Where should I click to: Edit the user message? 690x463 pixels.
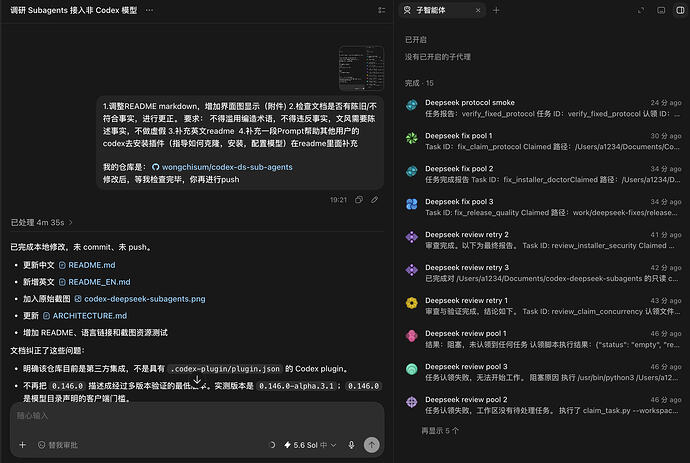[x=374, y=200]
